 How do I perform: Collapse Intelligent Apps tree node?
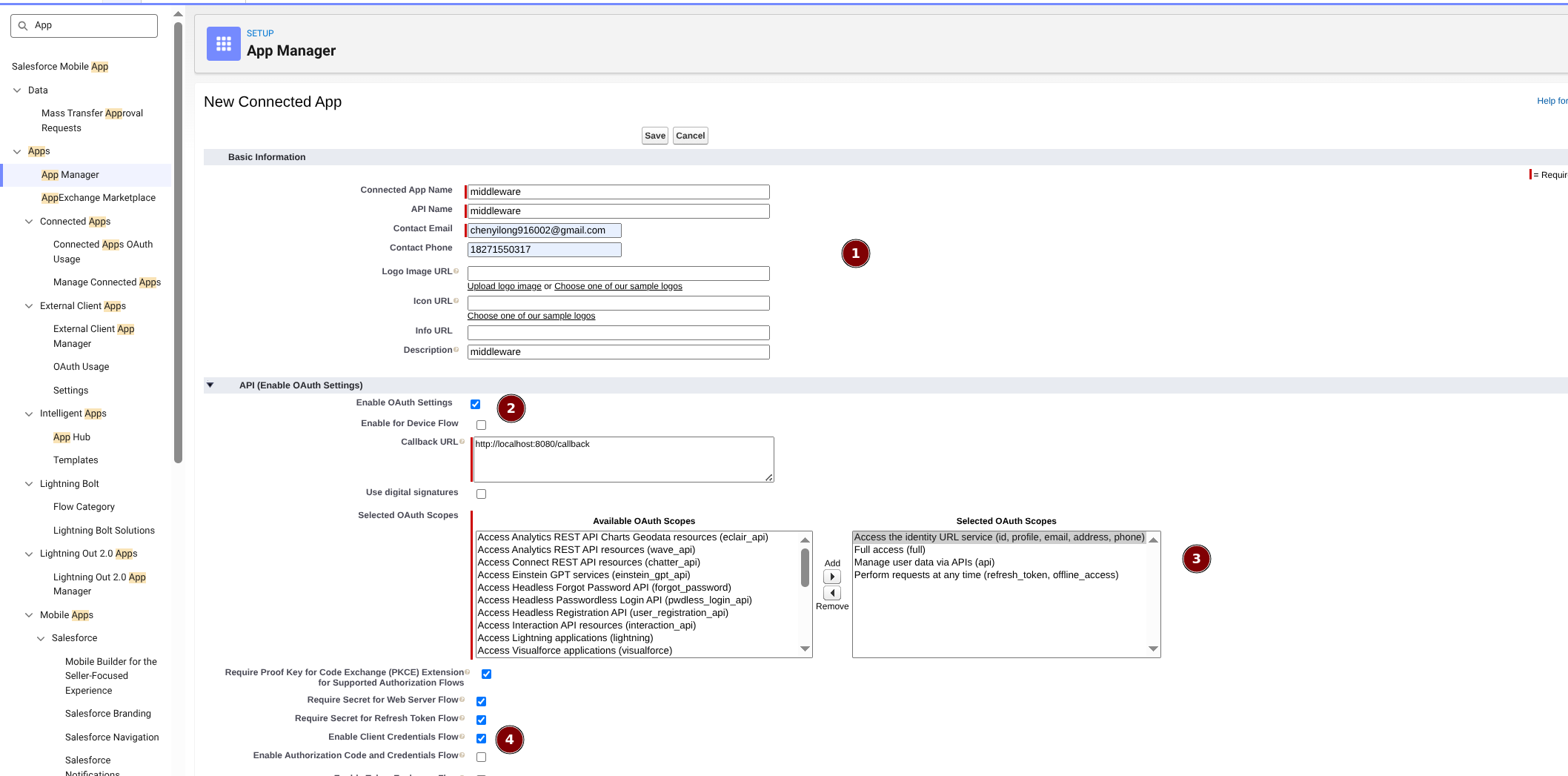(x=29, y=414)
